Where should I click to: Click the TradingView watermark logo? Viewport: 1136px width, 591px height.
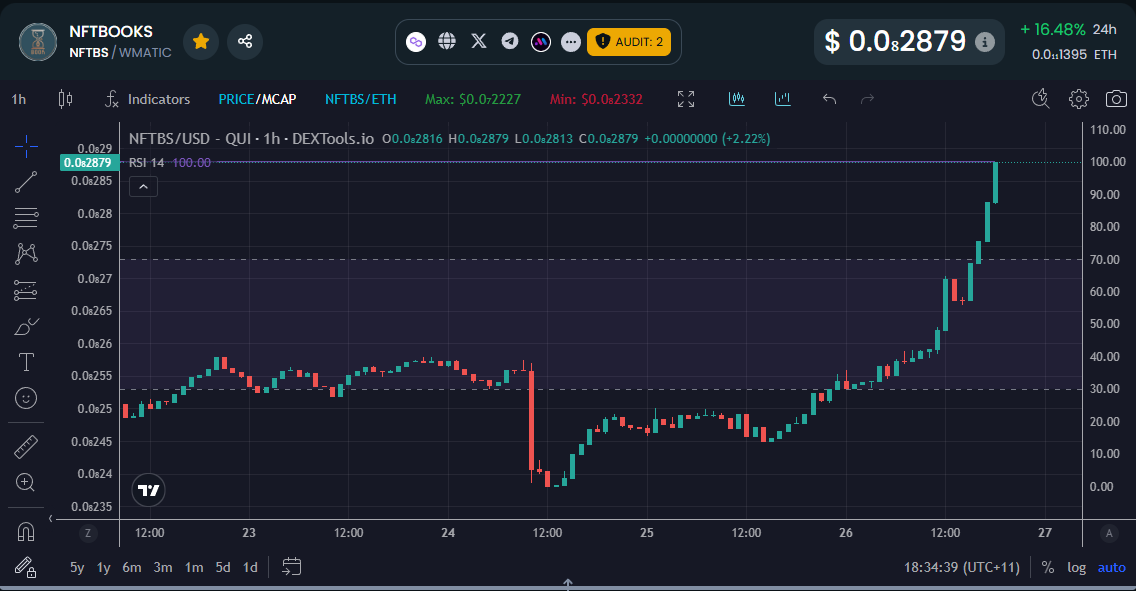147,490
